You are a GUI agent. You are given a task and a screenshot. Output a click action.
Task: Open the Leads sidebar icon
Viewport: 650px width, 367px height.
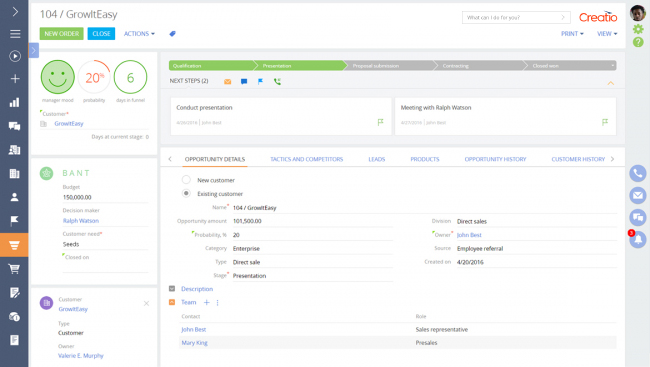pos(15,150)
